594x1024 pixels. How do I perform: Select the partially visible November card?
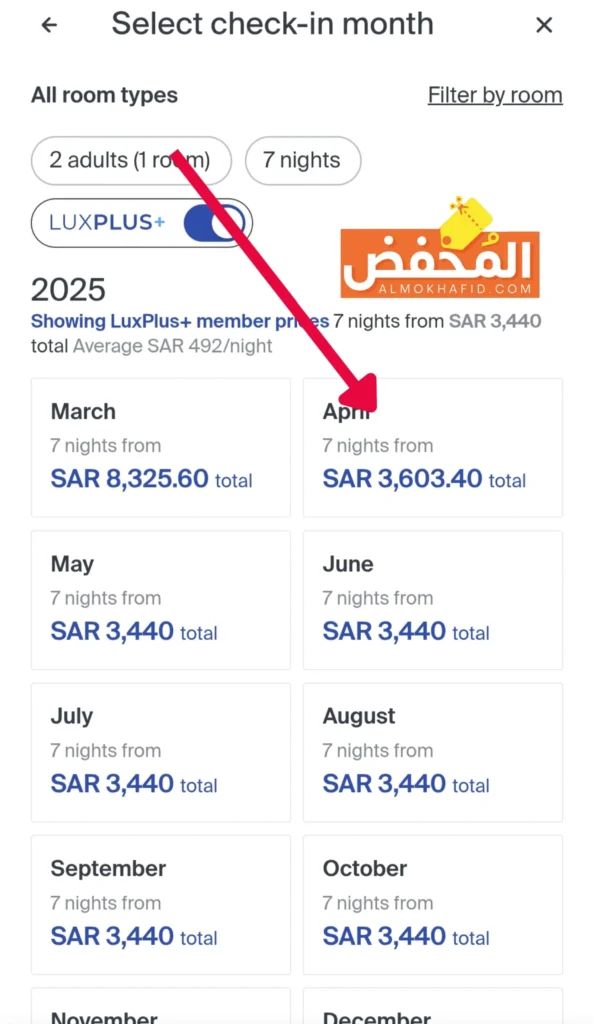[161, 1006]
